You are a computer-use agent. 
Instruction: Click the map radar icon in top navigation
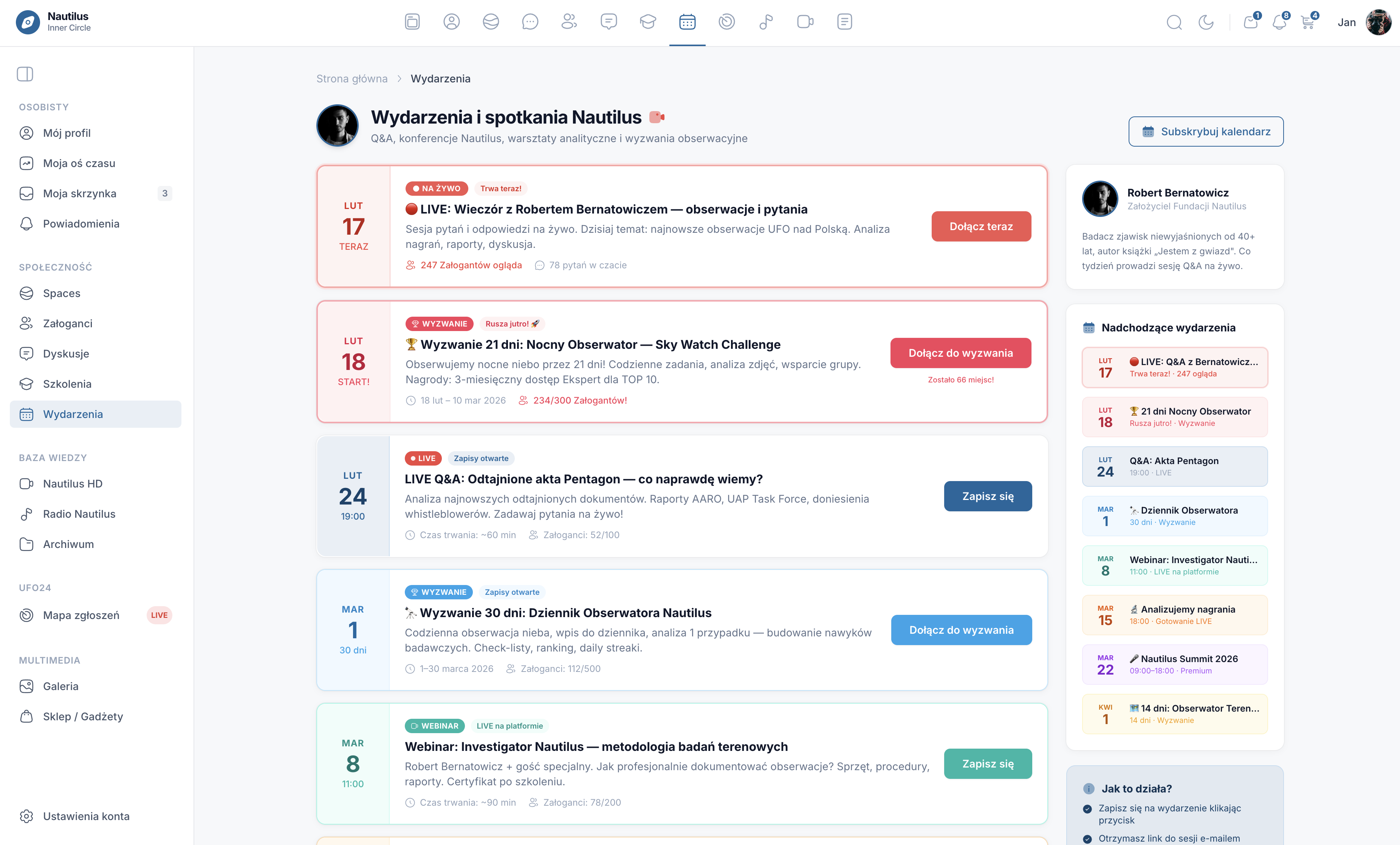pyautogui.click(x=726, y=22)
